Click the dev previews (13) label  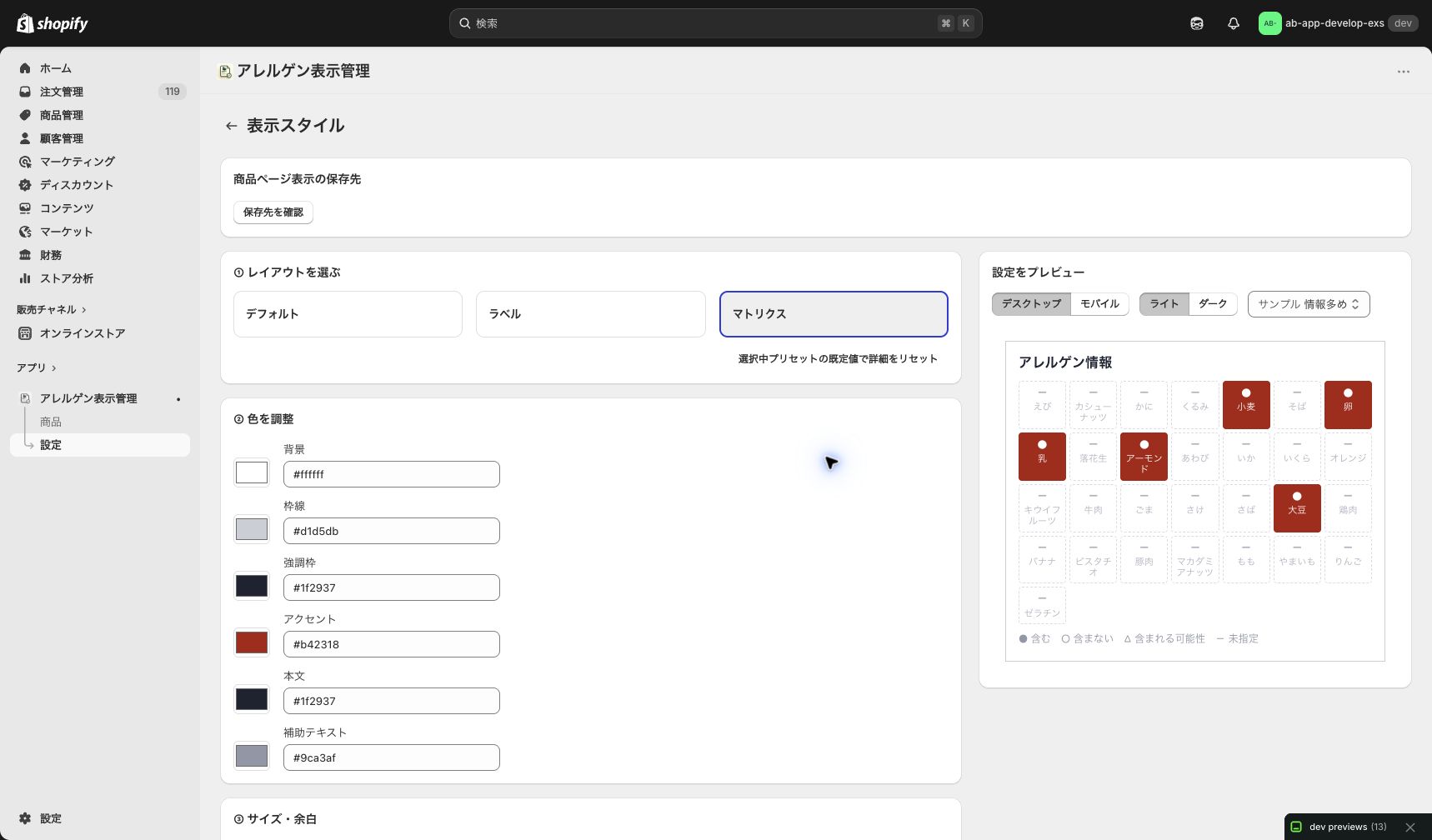[1348, 827]
